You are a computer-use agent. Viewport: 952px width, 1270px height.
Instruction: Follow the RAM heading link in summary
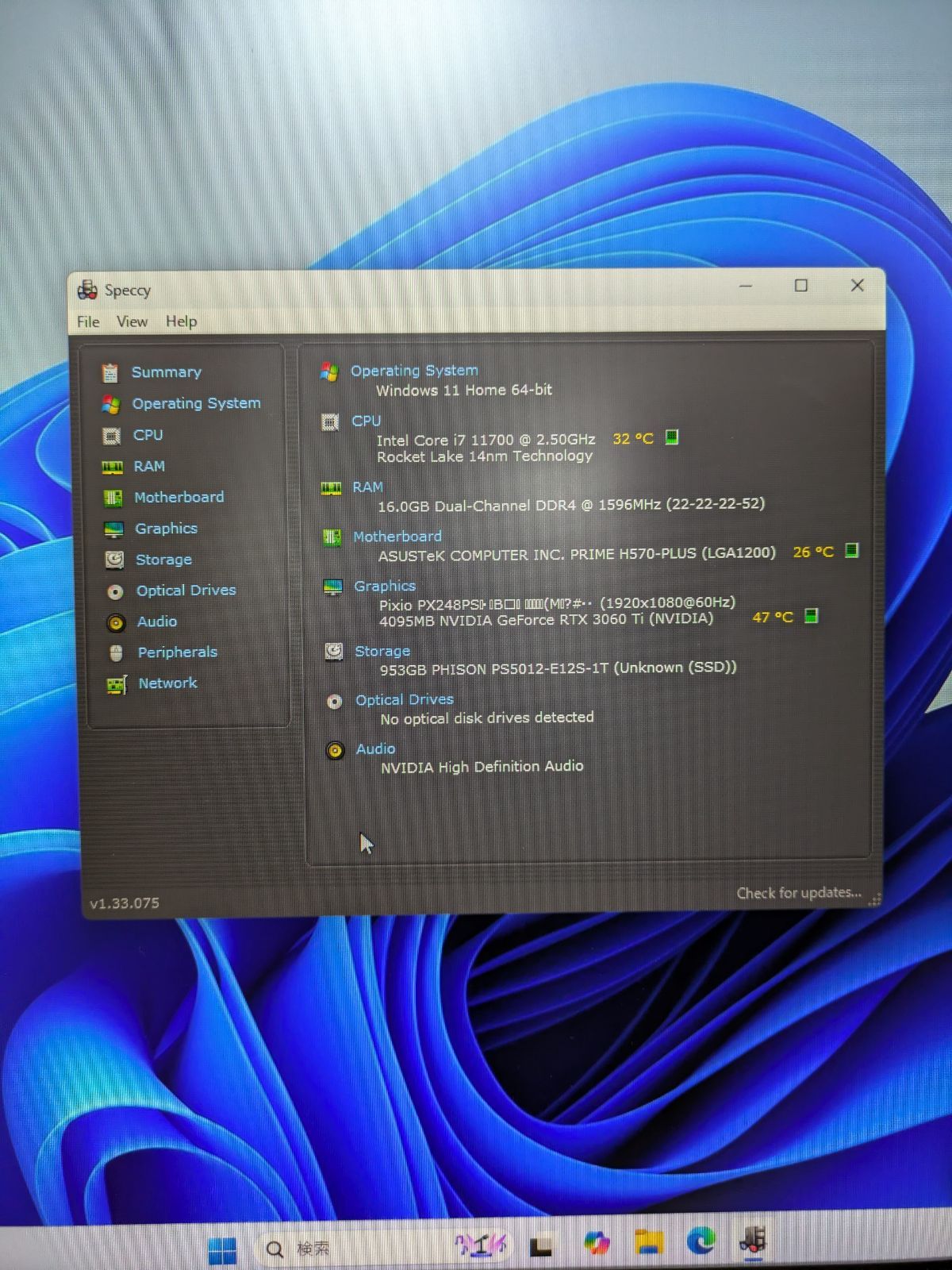368,487
